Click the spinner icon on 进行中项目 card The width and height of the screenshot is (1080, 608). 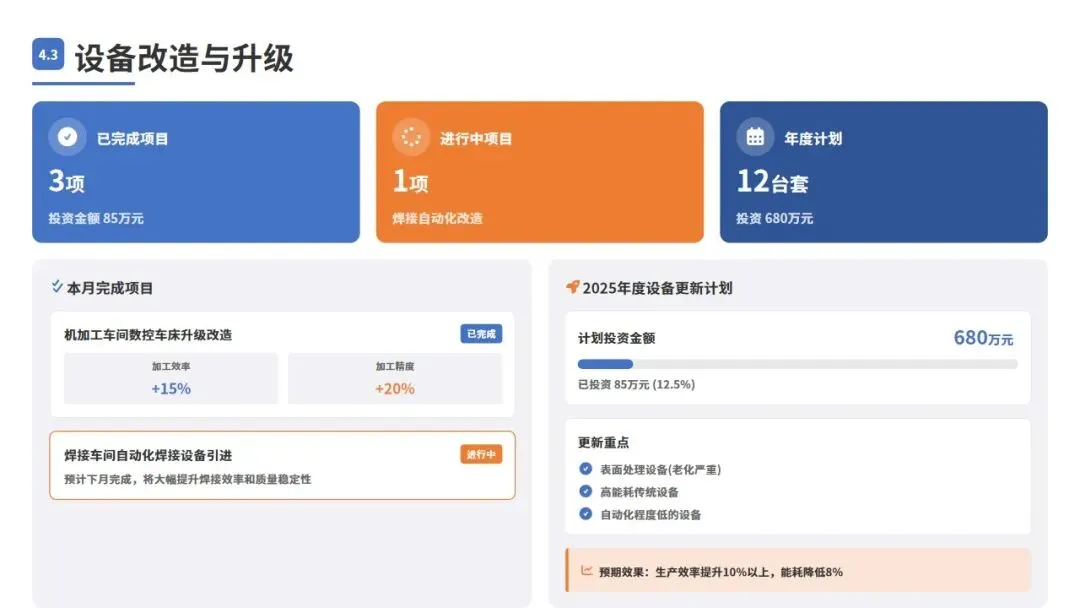tap(411, 137)
